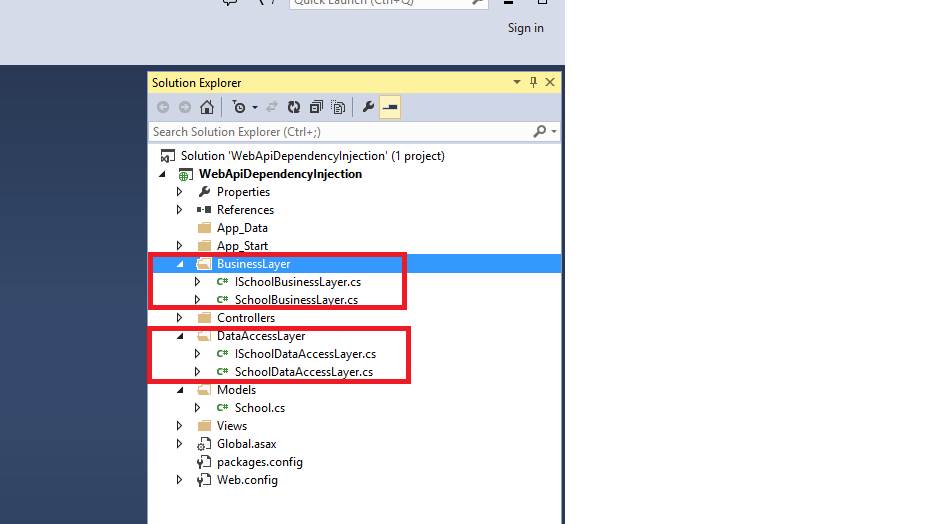The width and height of the screenshot is (940, 524).
Task: Click the Quick Launch search box
Action: (388, 3)
